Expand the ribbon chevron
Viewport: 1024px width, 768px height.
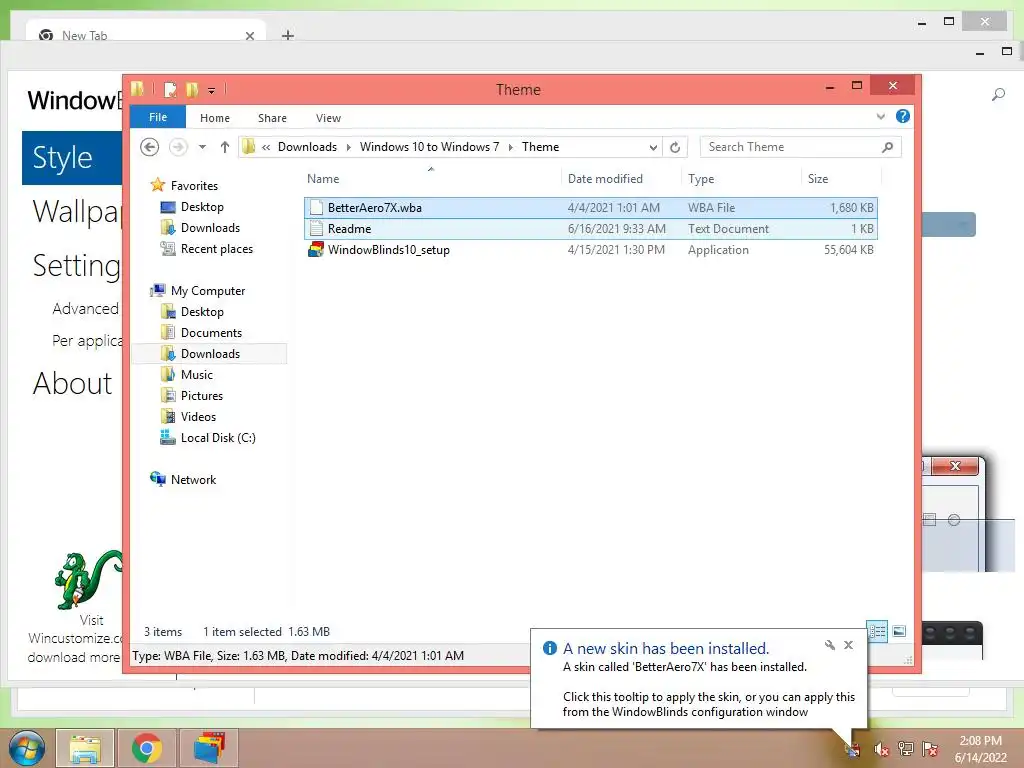[x=881, y=116]
